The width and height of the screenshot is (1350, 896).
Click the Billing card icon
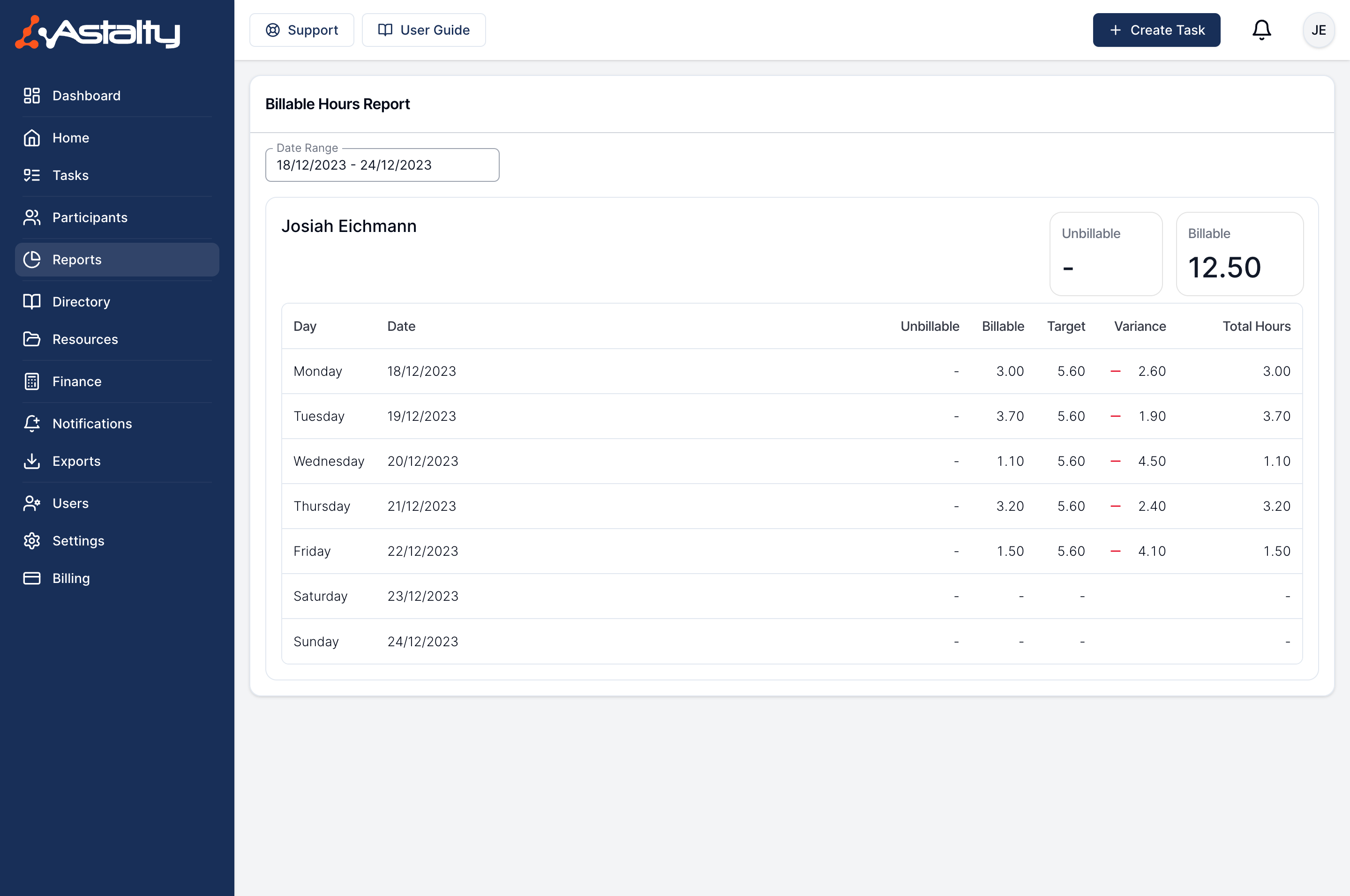32,578
